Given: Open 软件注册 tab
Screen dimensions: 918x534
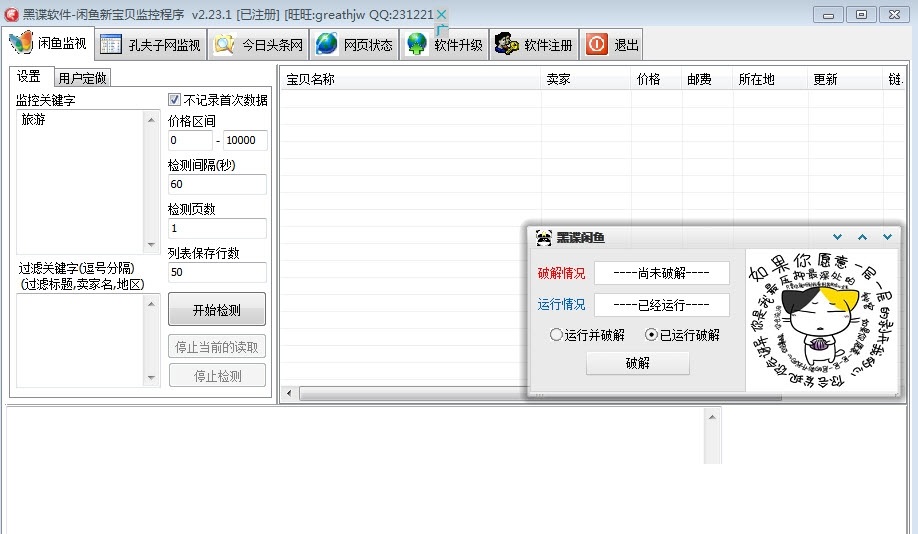Looking at the screenshot, I should pos(535,44).
